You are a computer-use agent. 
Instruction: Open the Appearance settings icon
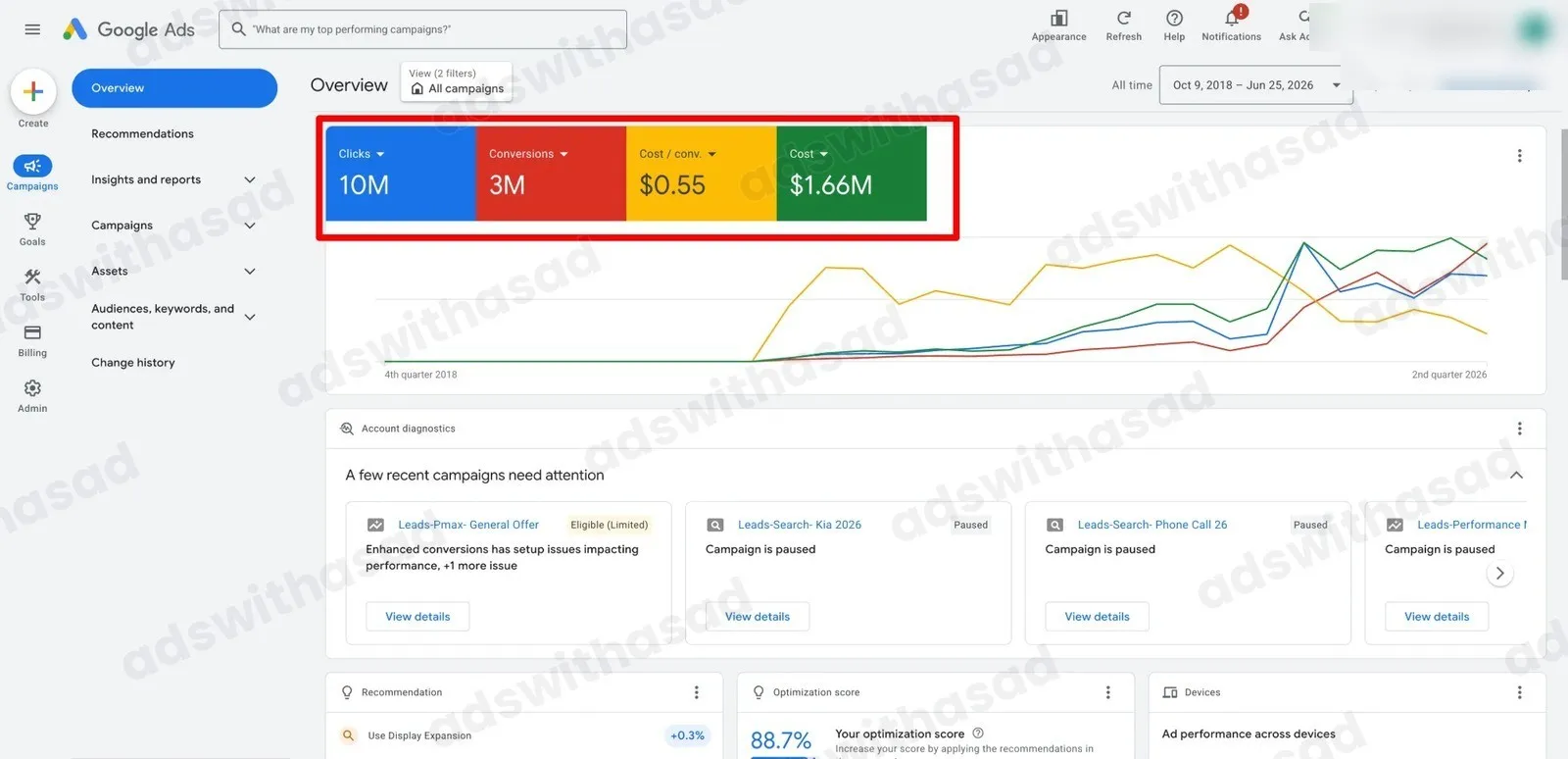[1058, 18]
